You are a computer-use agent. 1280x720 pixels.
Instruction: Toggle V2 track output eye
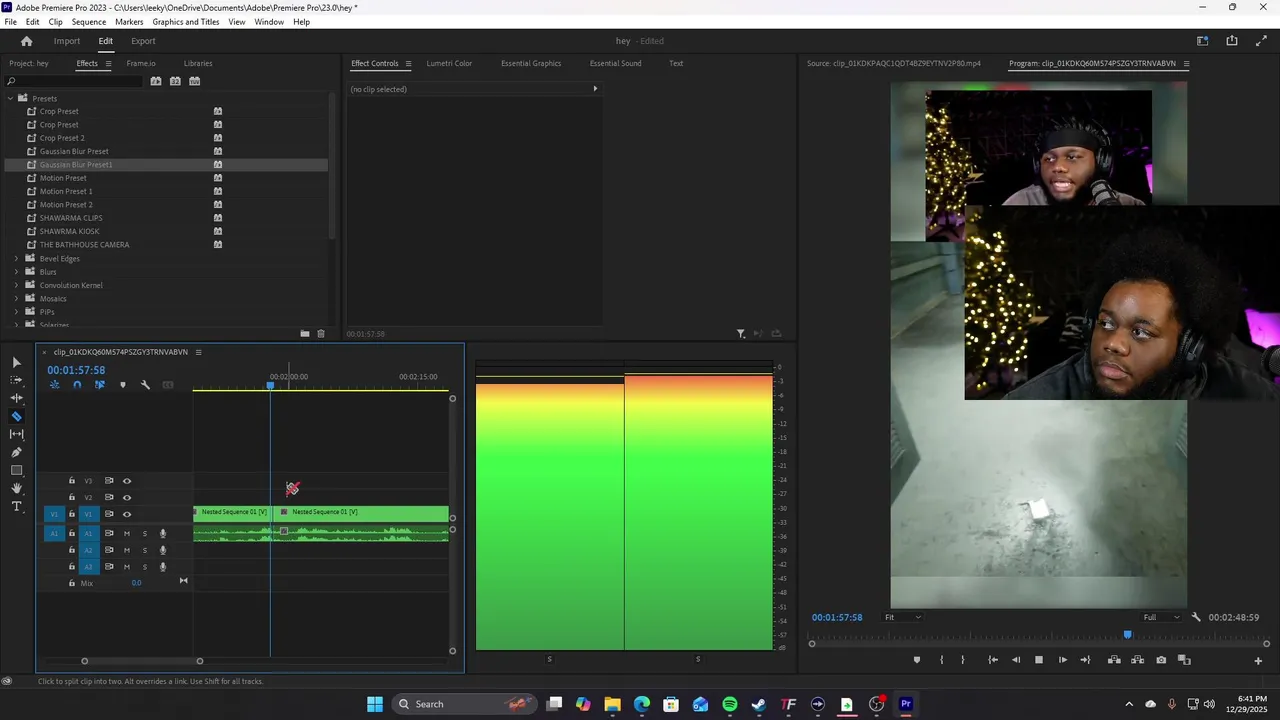coord(127,497)
